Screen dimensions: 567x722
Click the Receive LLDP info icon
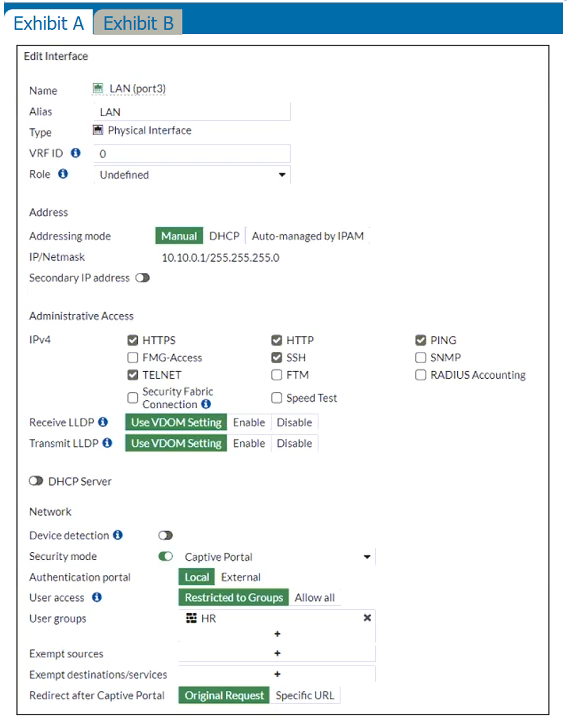[x=103, y=422]
